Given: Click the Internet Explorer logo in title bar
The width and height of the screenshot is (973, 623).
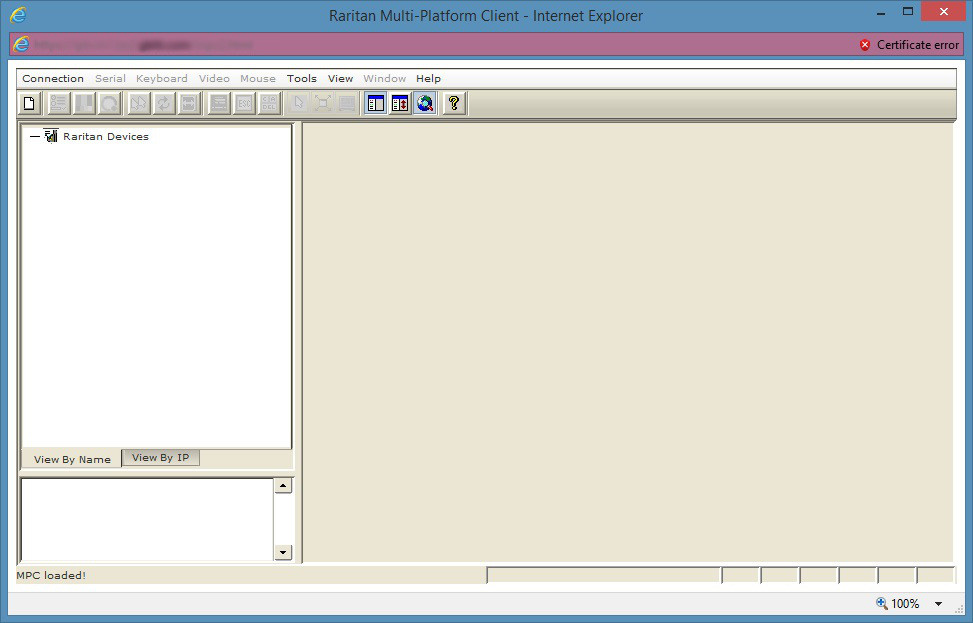Looking at the screenshot, I should [x=18, y=15].
